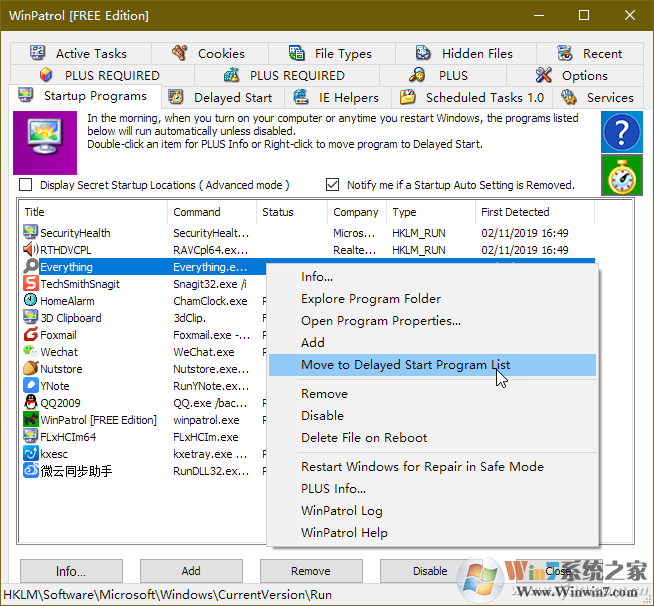Select the Snagit32.exe /i command cell

(210, 284)
